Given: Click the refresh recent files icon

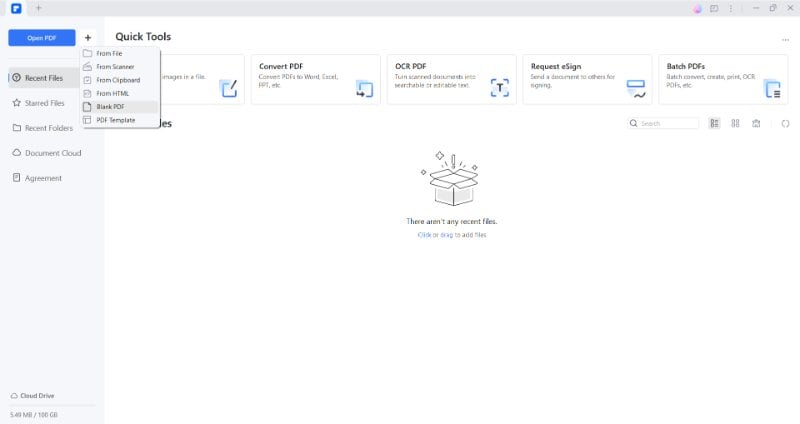Looking at the screenshot, I should click(x=785, y=123).
